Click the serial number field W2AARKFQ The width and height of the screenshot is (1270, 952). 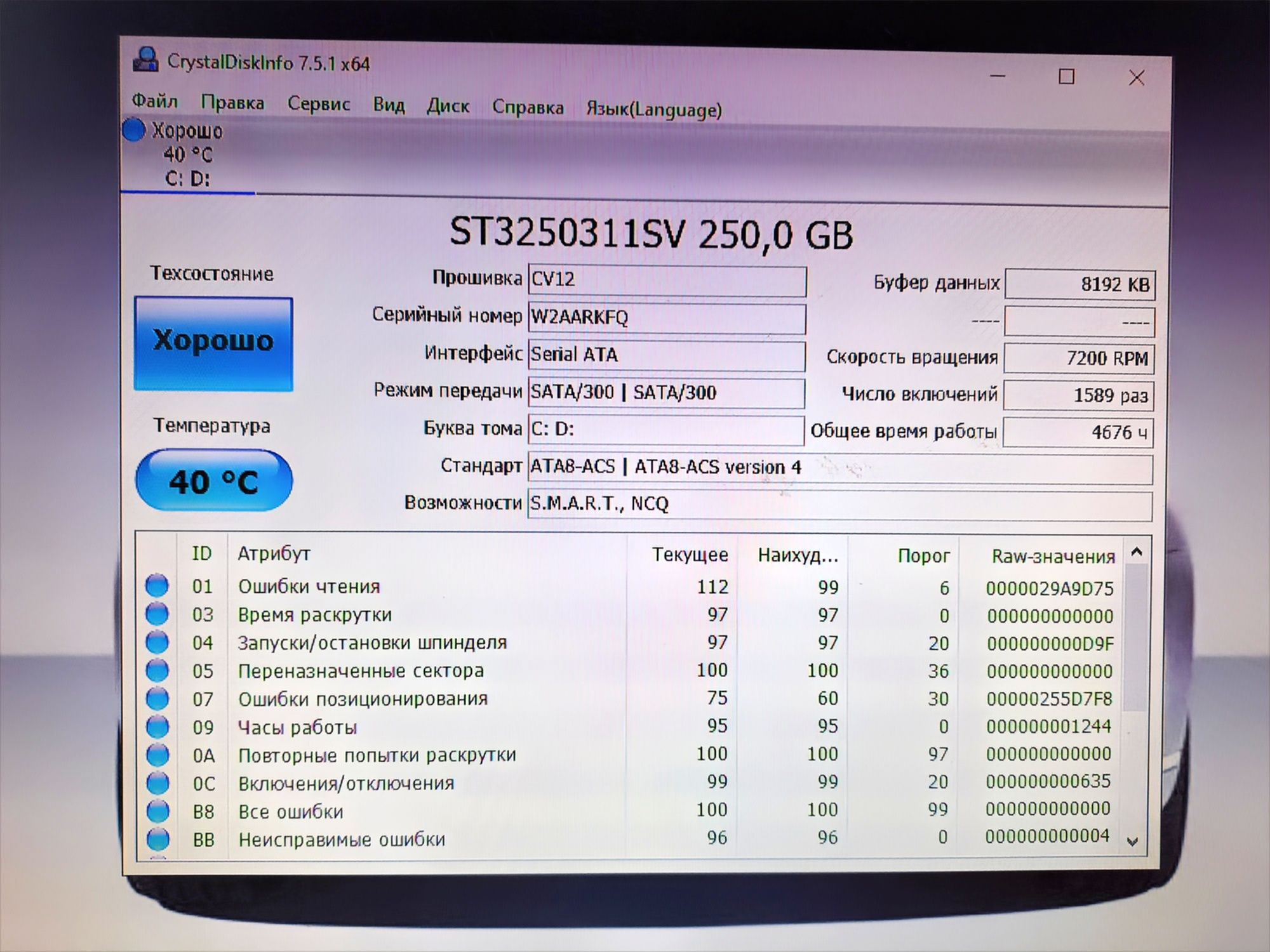667,318
